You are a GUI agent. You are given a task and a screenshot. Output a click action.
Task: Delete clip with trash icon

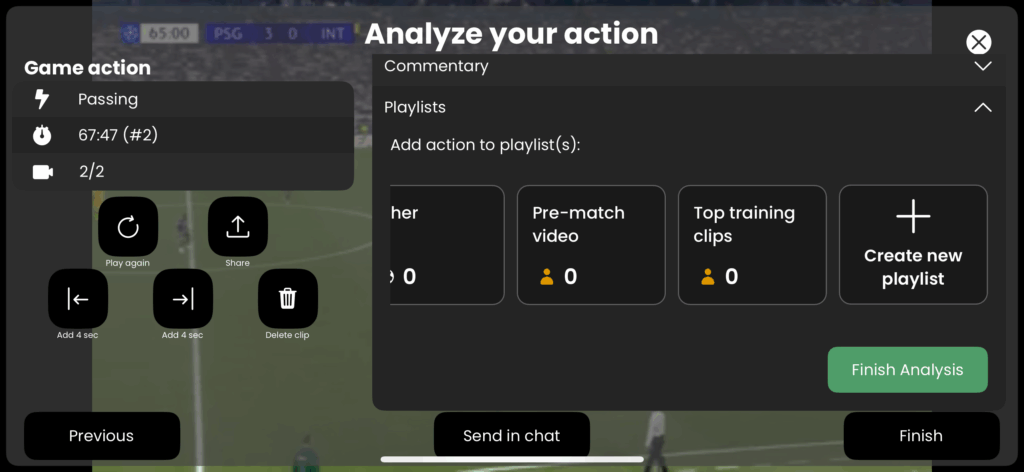[x=288, y=299]
